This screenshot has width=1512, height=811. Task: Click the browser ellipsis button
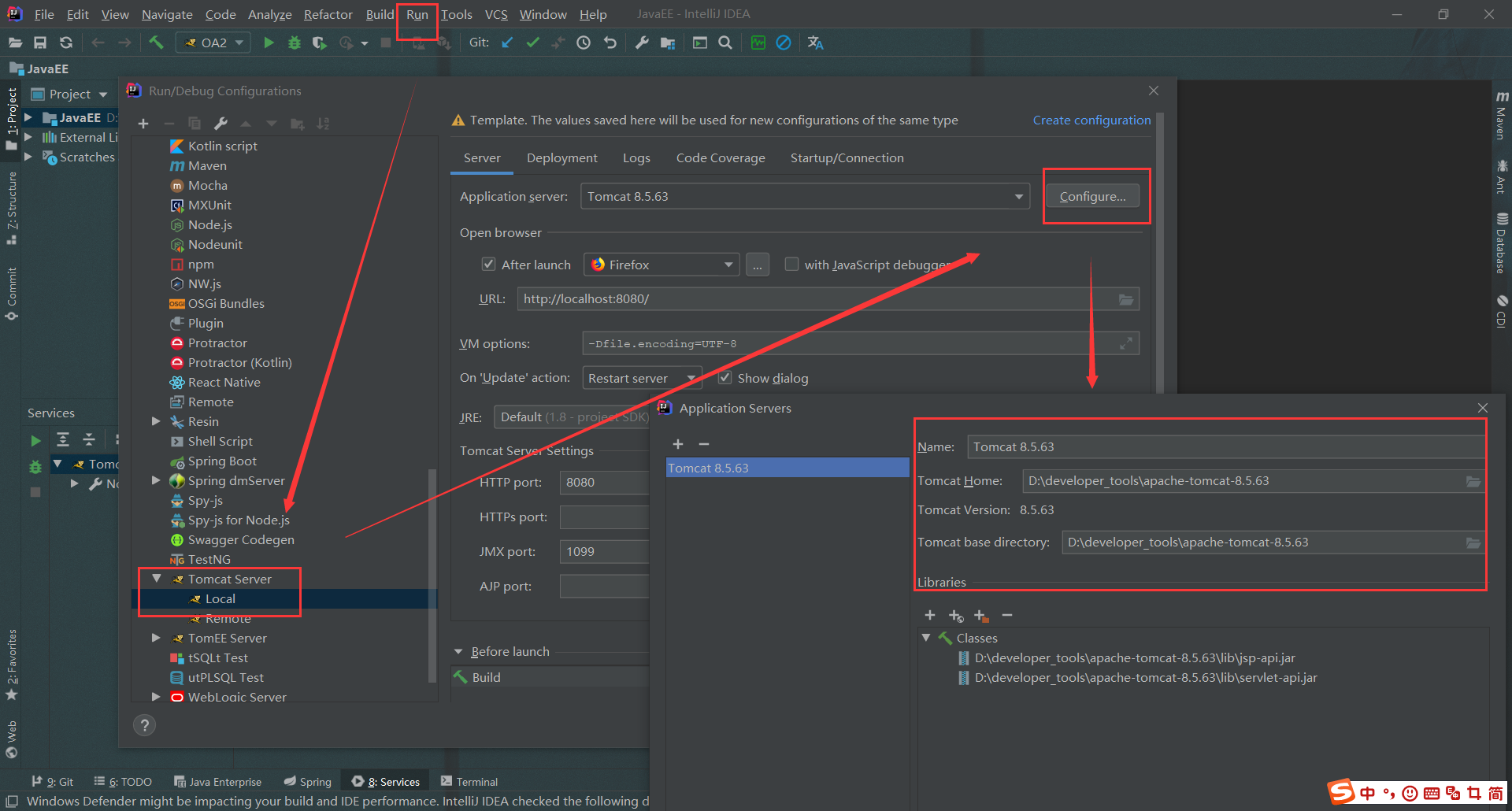757,265
